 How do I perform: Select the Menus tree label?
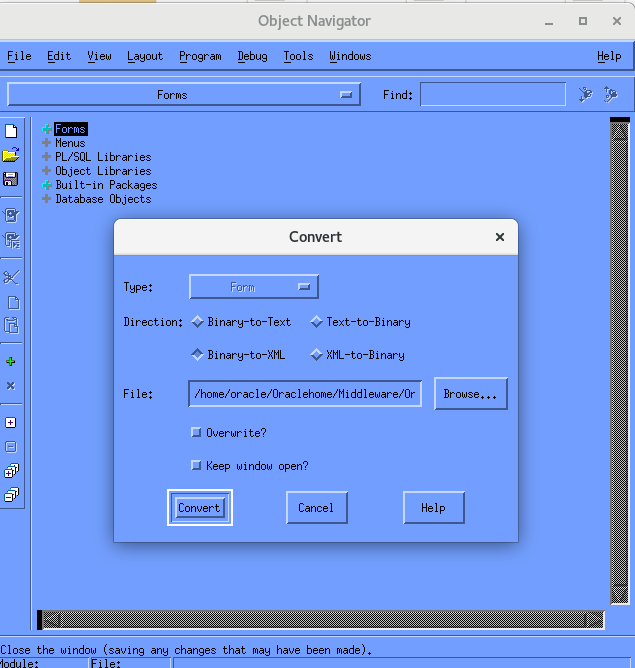click(x=70, y=143)
